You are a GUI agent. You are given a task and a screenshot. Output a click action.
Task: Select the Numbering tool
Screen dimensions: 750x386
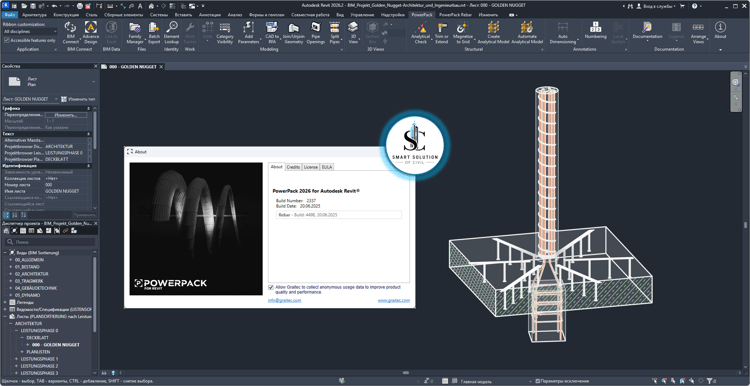(595, 30)
